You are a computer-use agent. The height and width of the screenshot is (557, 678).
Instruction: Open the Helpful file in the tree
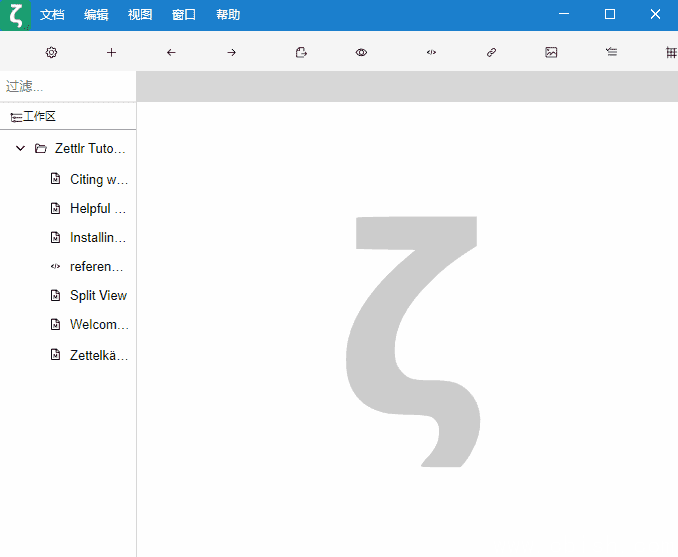(x=97, y=209)
